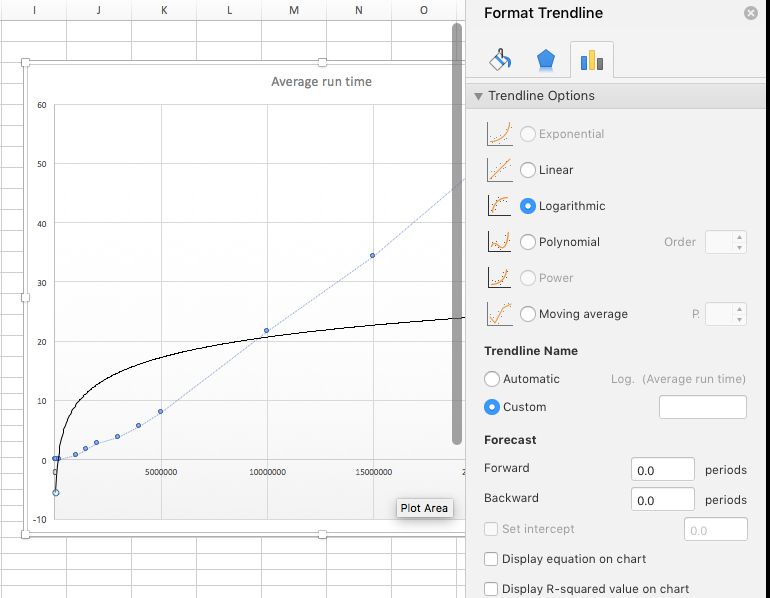The width and height of the screenshot is (770, 598).
Task: Click the -10 vertical axis label
Action: point(40,519)
